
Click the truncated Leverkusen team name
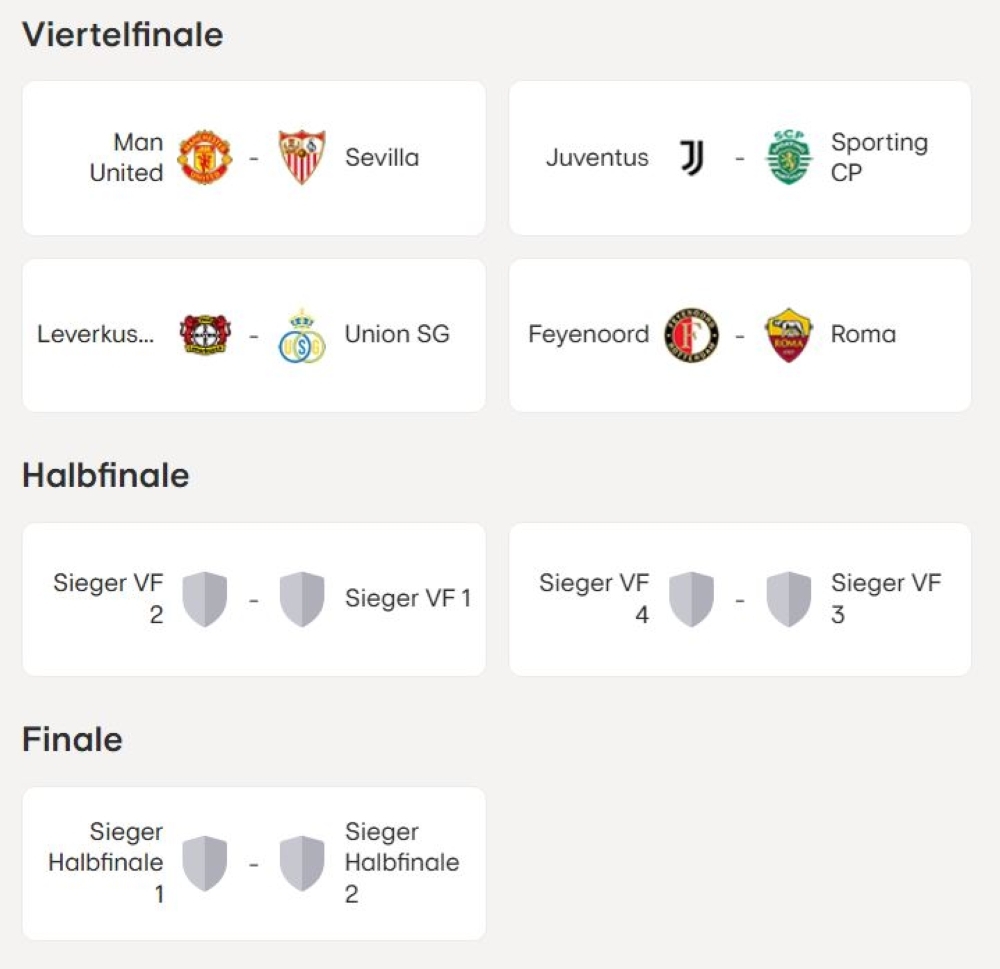96,334
